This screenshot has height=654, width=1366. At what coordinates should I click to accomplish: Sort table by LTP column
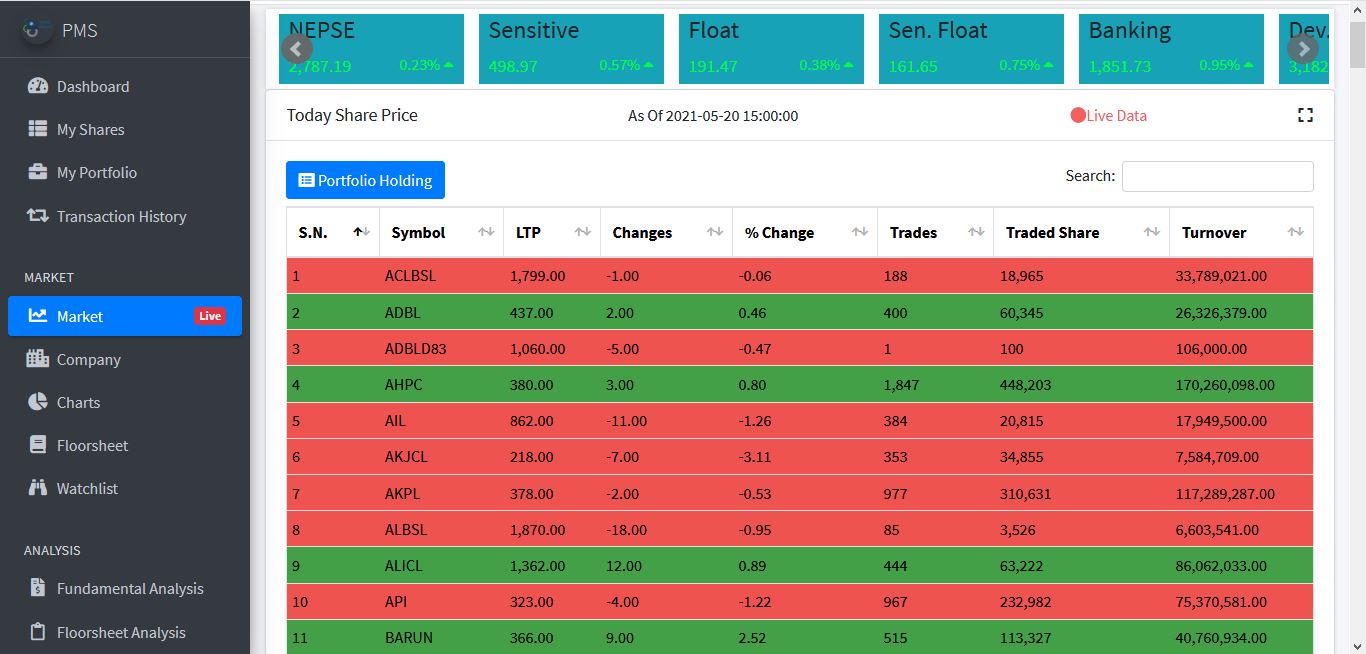(551, 233)
